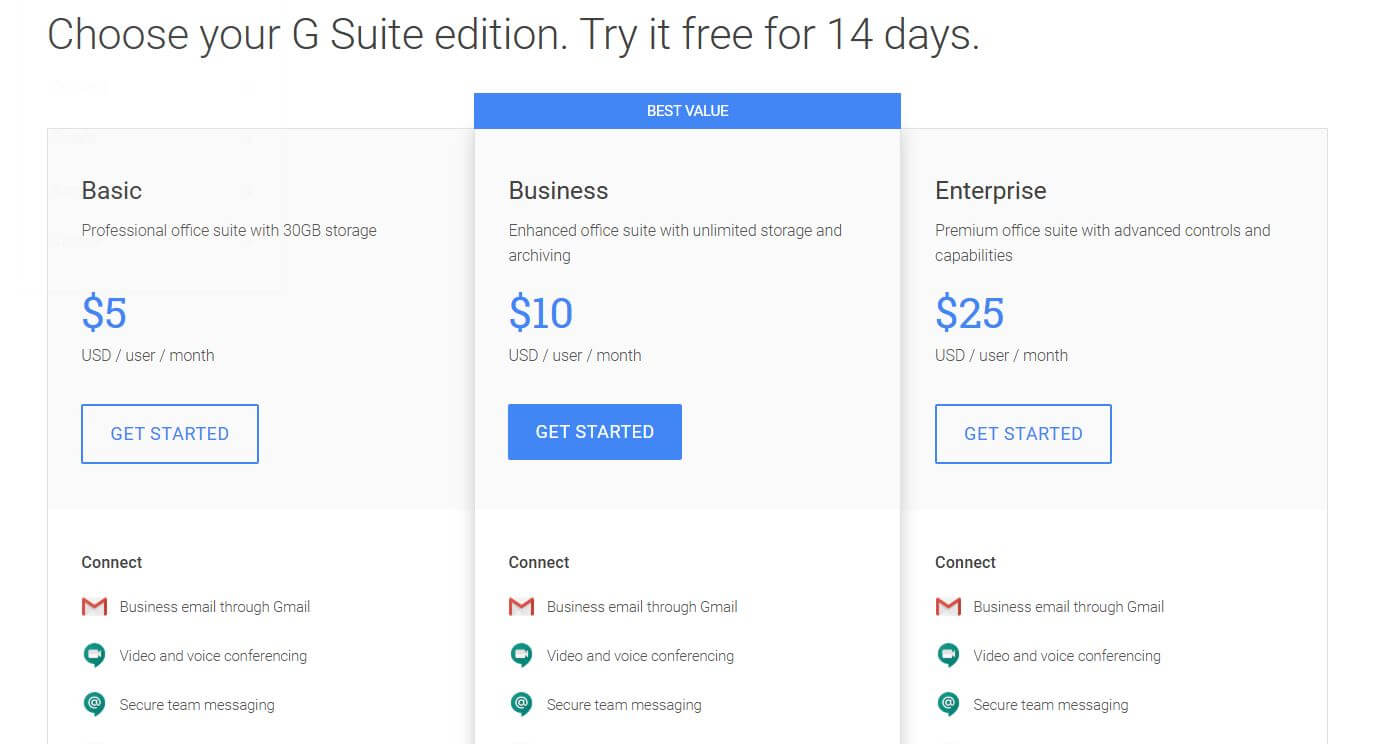Click the Connect label in the Basic column
Viewport: 1376px width, 744px height.
111,562
